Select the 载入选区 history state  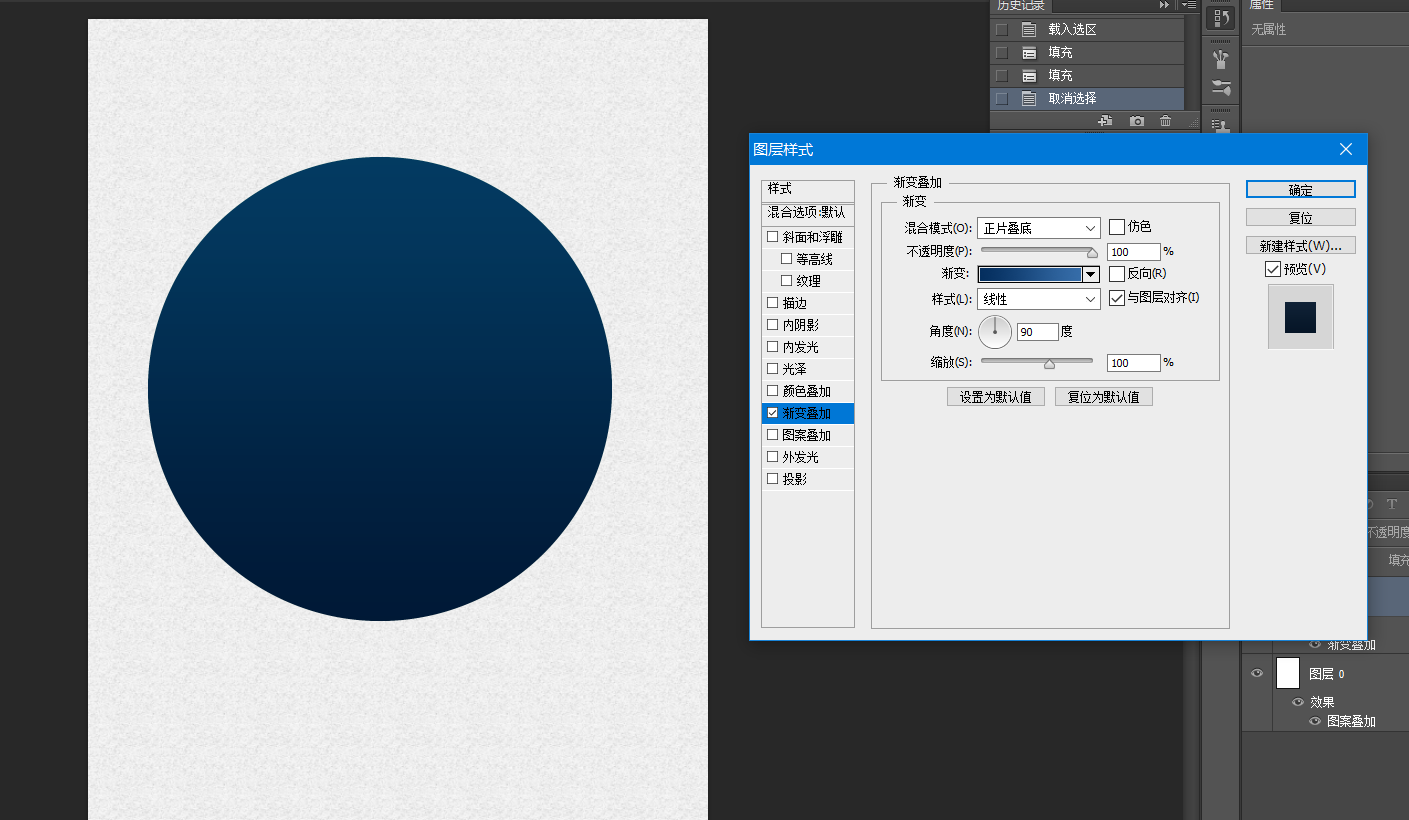click(1087, 29)
